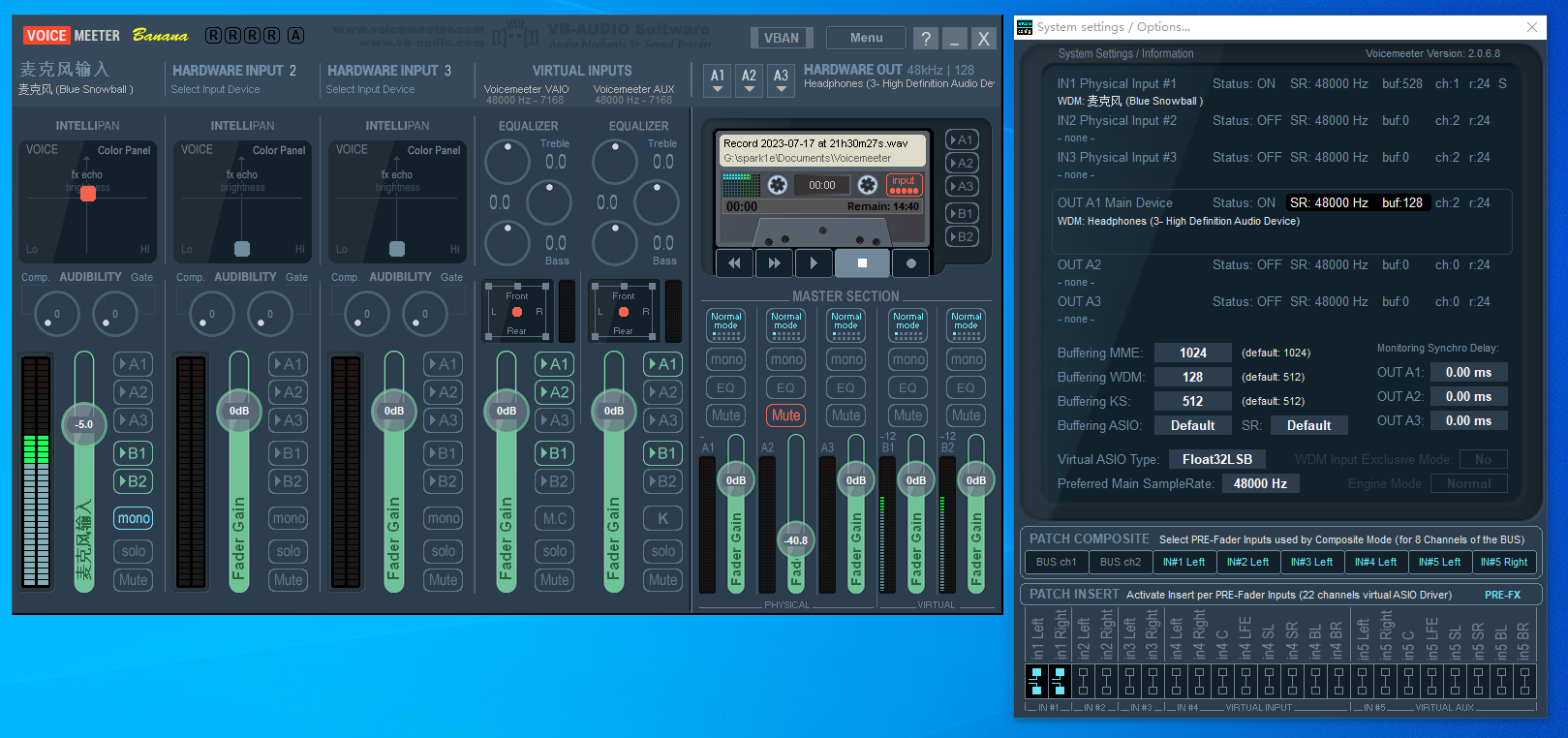Screen dimensions: 1568x738
Task: Start recording with the record button
Action: (x=910, y=262)
